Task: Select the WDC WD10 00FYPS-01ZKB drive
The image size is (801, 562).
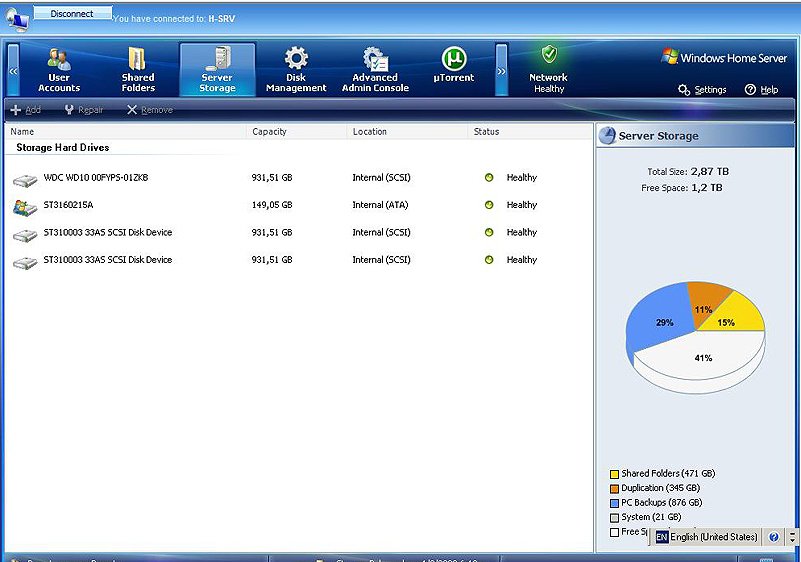Action: (95, 178)
